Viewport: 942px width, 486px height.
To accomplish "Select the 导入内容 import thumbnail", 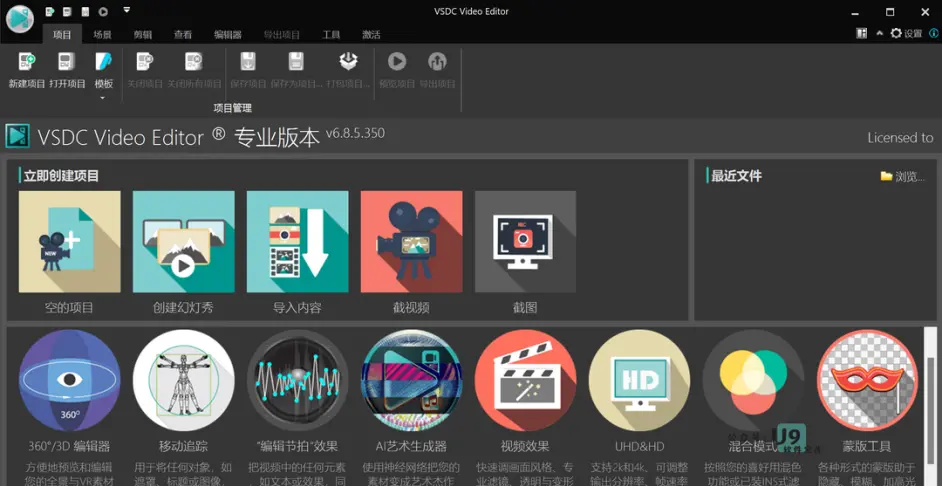I will coord(297,241).
